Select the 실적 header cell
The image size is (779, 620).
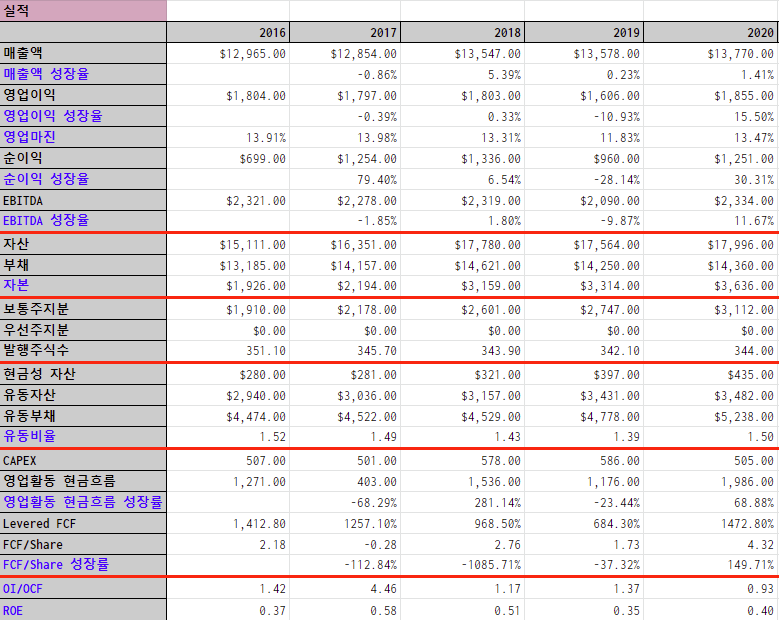point(83,10)
